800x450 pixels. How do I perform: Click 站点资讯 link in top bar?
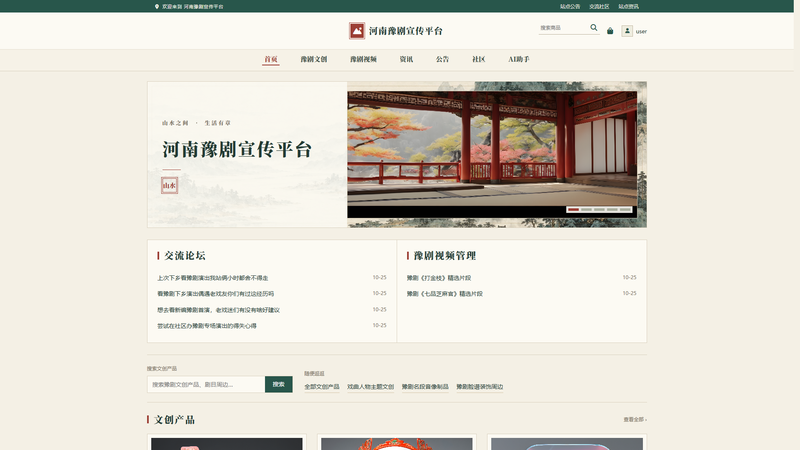pyautogui.click(x=628, y=7)
